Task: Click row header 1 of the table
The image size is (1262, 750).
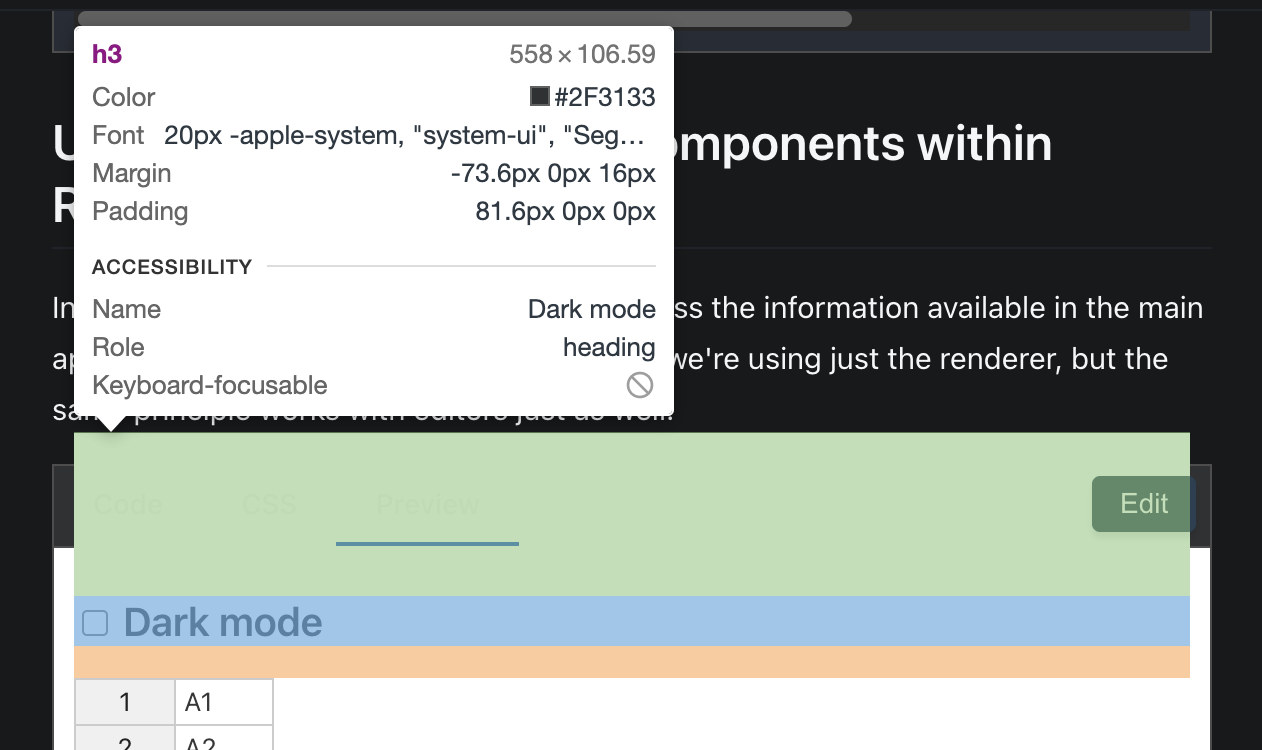Action: click(124, 701)
